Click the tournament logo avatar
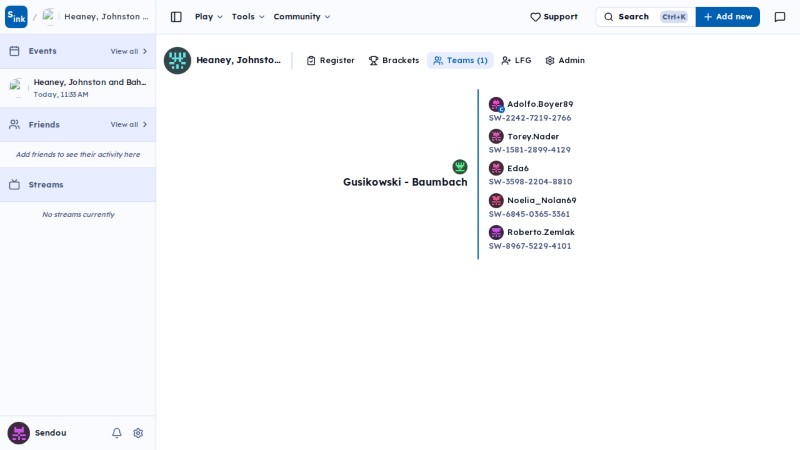 pyautogui.click(x=177, y=60)
